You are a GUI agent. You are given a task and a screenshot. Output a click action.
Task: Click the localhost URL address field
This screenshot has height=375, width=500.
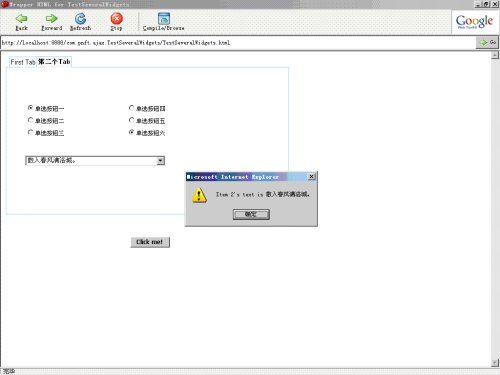238,43
